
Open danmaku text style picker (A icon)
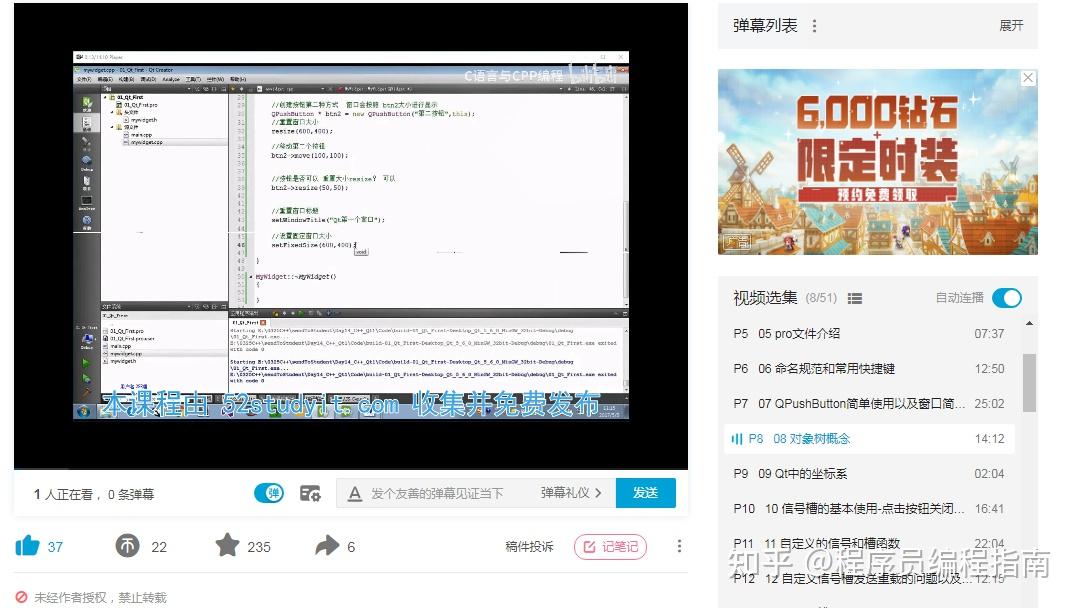click(355, 492)
